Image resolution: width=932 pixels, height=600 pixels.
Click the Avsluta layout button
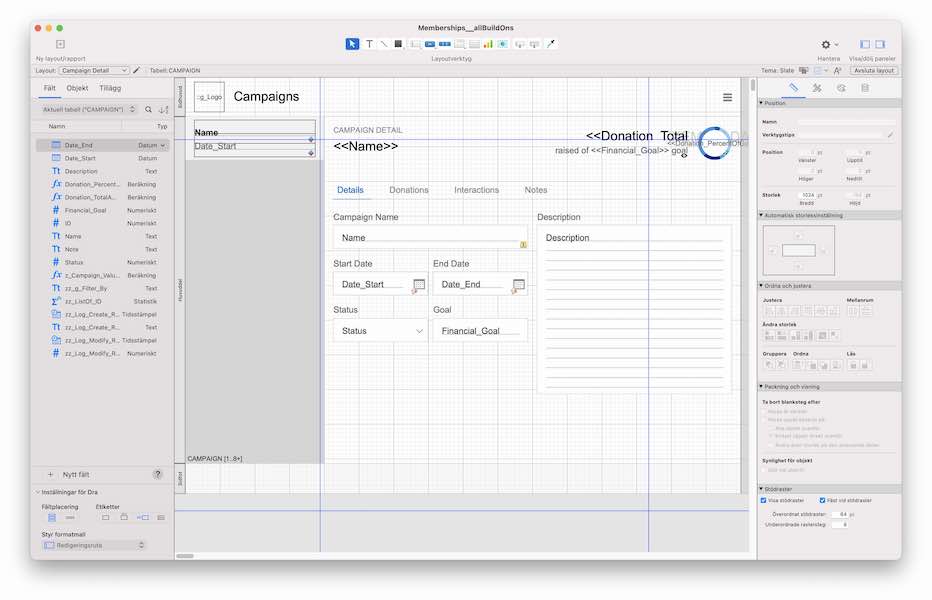(874, 71)
